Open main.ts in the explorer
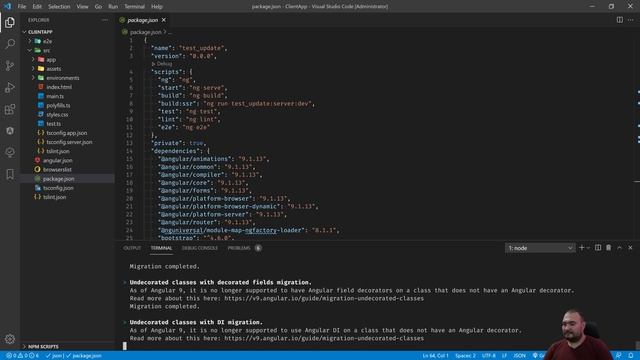Screen dimensions: 640x360 coord(55,96)
